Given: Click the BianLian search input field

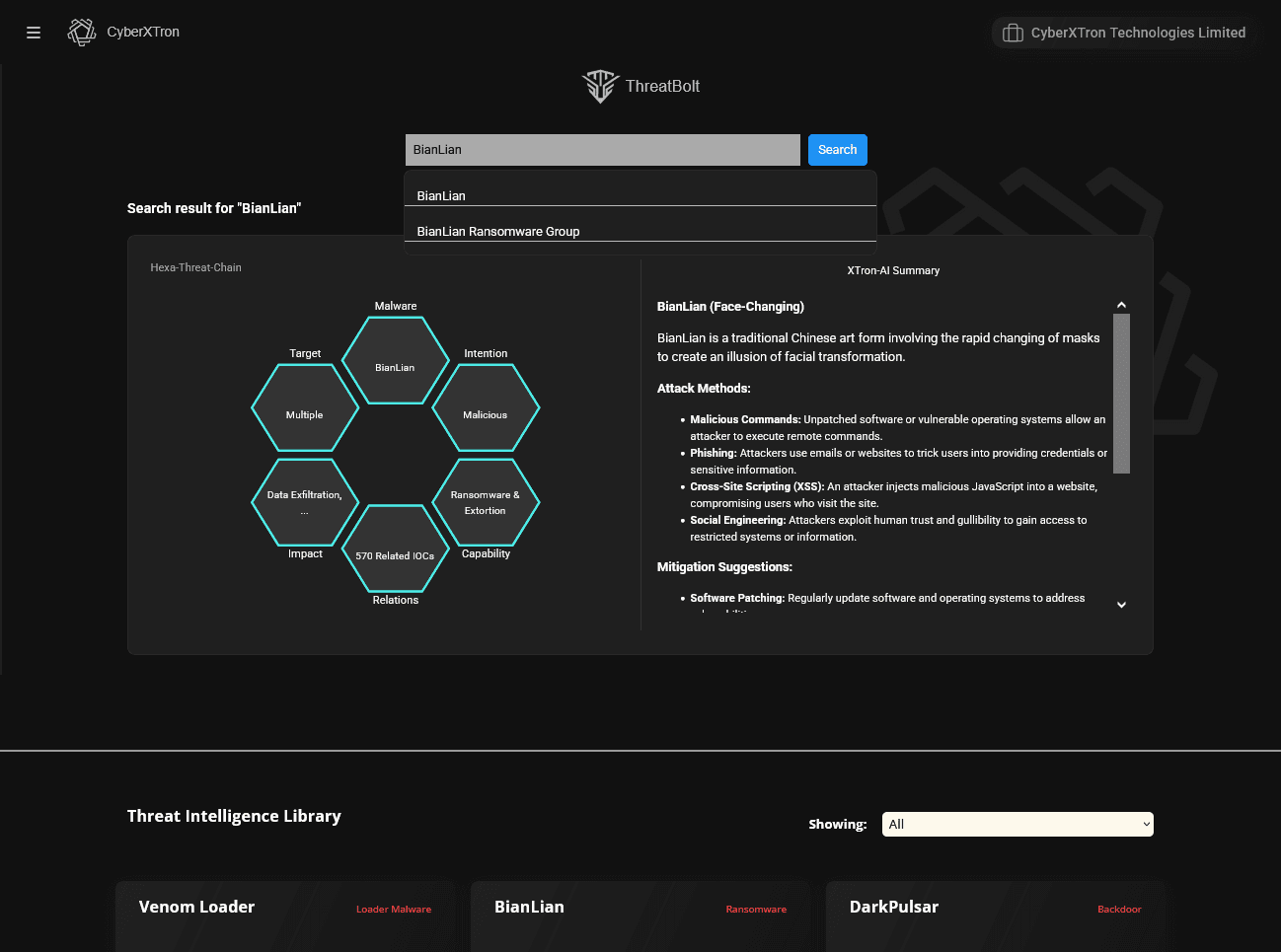Looking at the screenshot, I should click(x=602, y=149).
